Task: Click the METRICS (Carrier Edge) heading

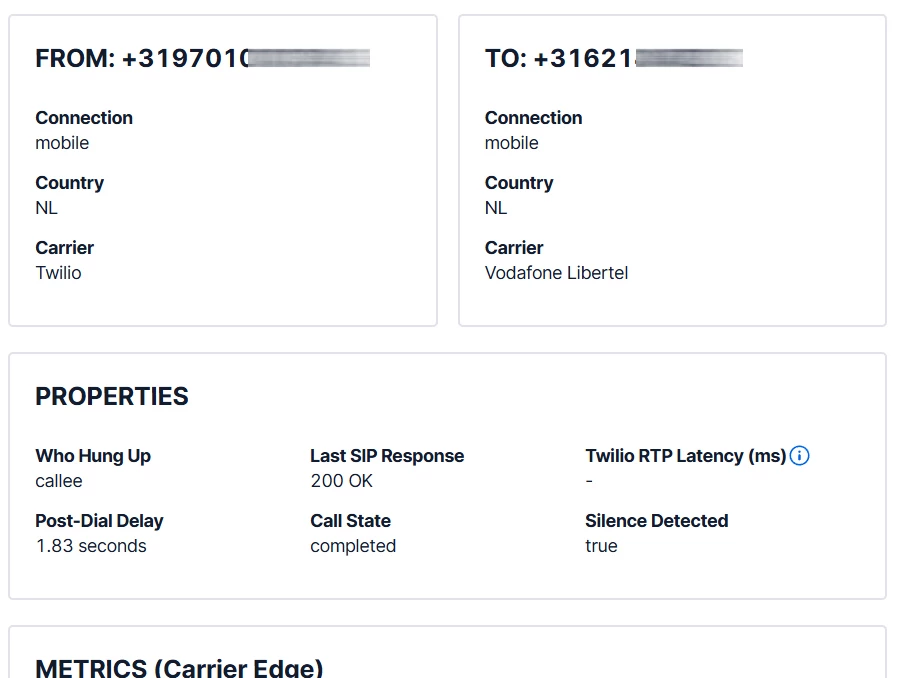Action: [179, 668]
